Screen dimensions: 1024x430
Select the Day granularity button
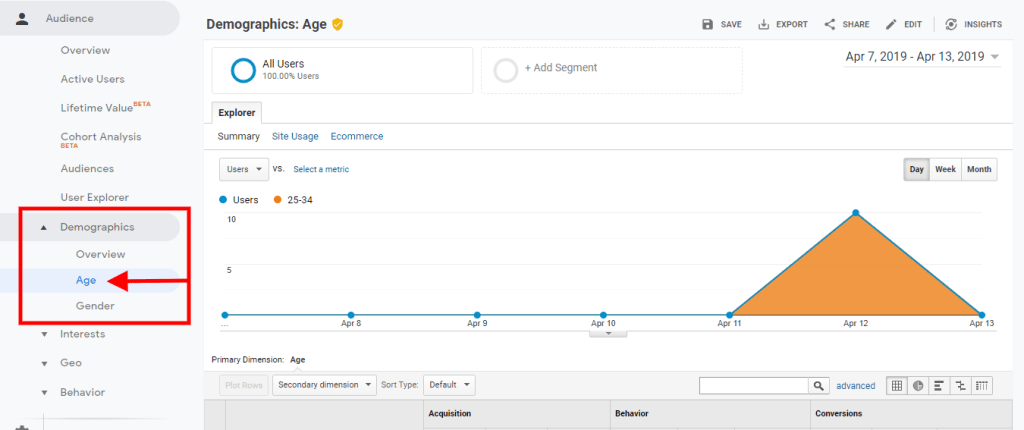pos(916,170)
